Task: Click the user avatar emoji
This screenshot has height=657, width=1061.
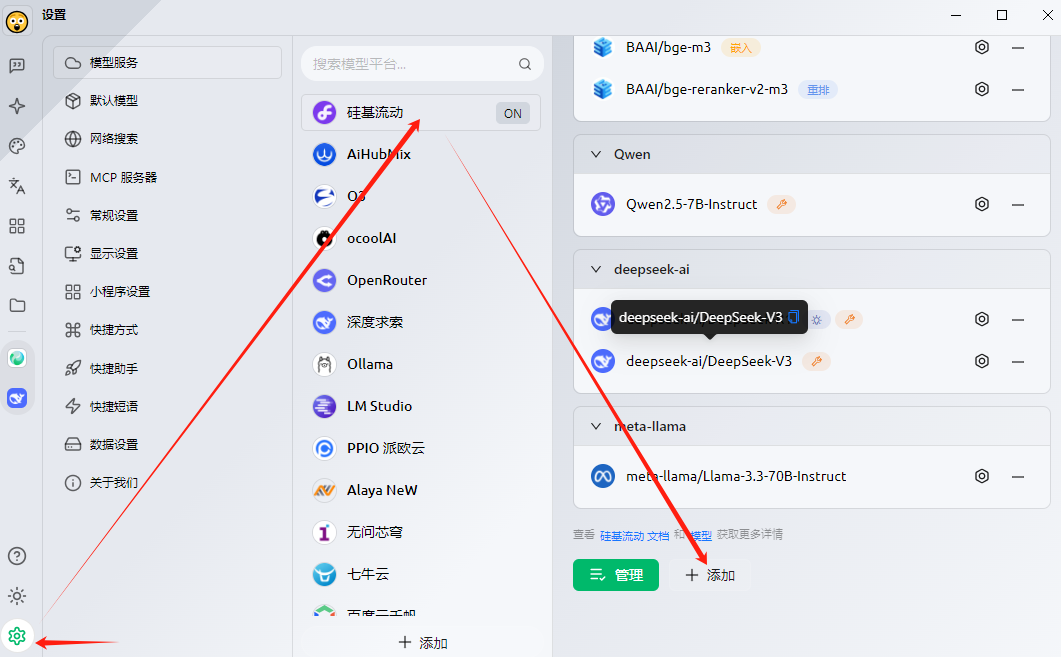Action: (17, 22)
